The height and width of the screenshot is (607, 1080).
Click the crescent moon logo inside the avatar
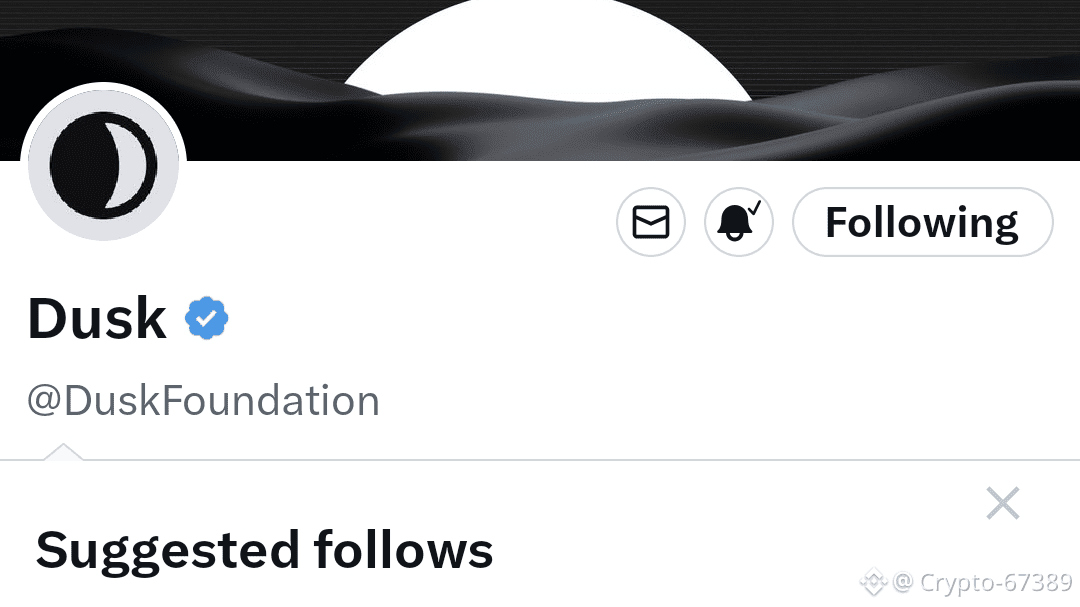click(x=103, y=165)
